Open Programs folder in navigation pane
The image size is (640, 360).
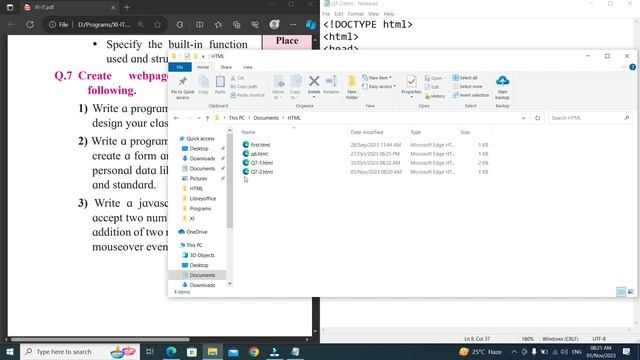[200, 209]
